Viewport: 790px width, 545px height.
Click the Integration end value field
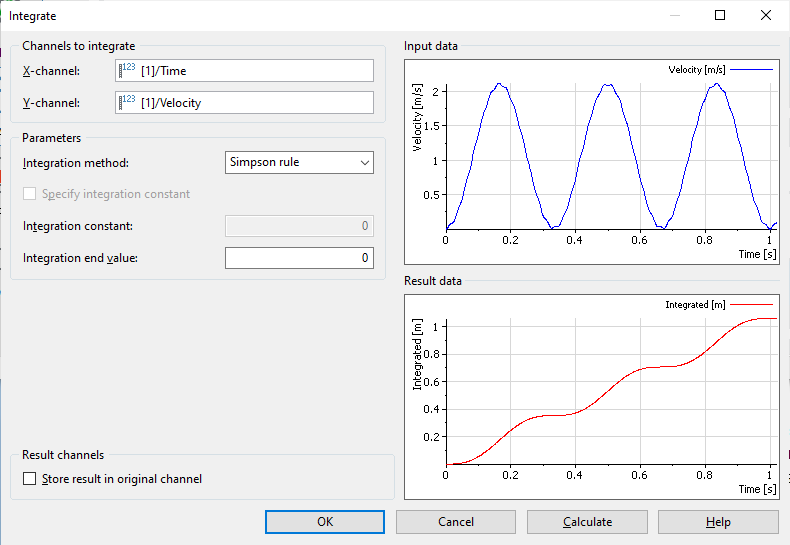299,258
